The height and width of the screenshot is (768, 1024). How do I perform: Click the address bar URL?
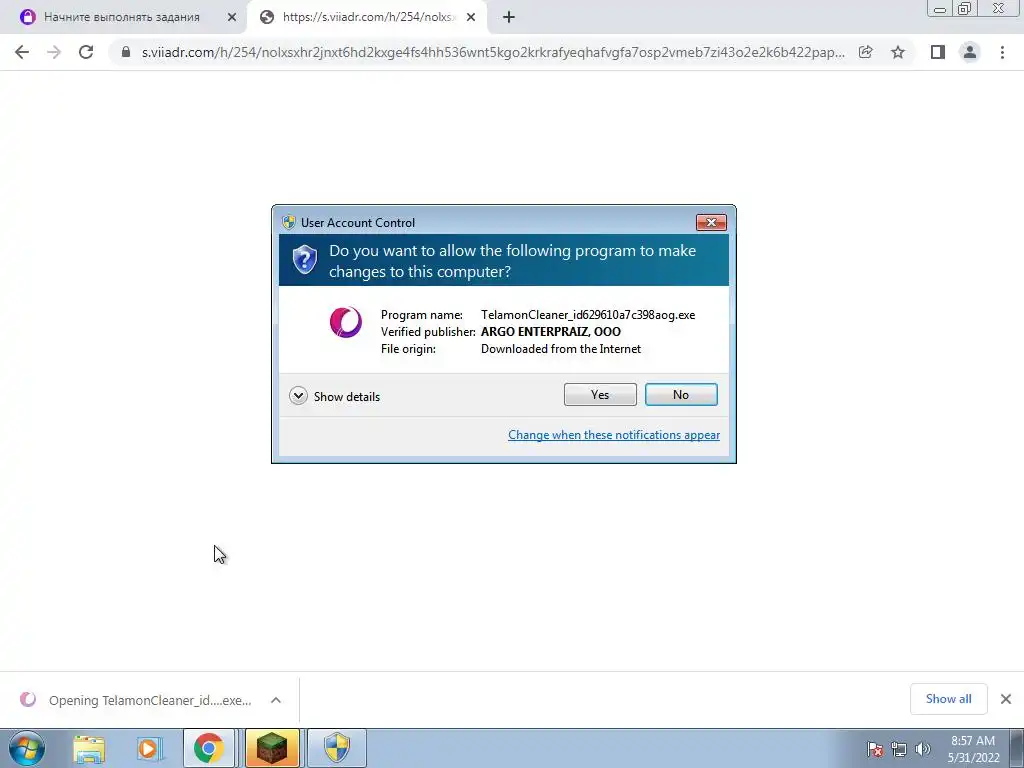coord(493,52)
